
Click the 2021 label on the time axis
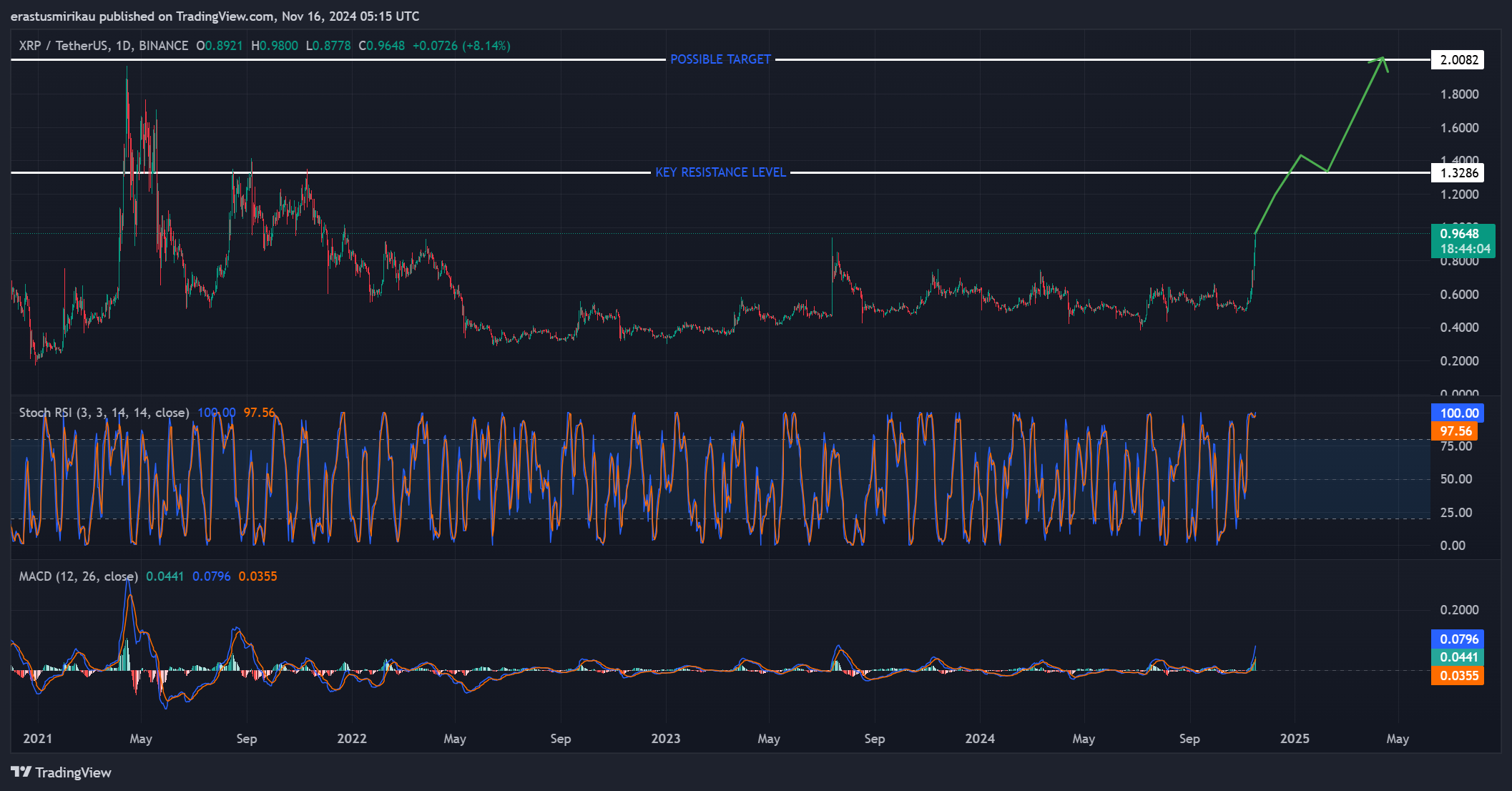37,739
